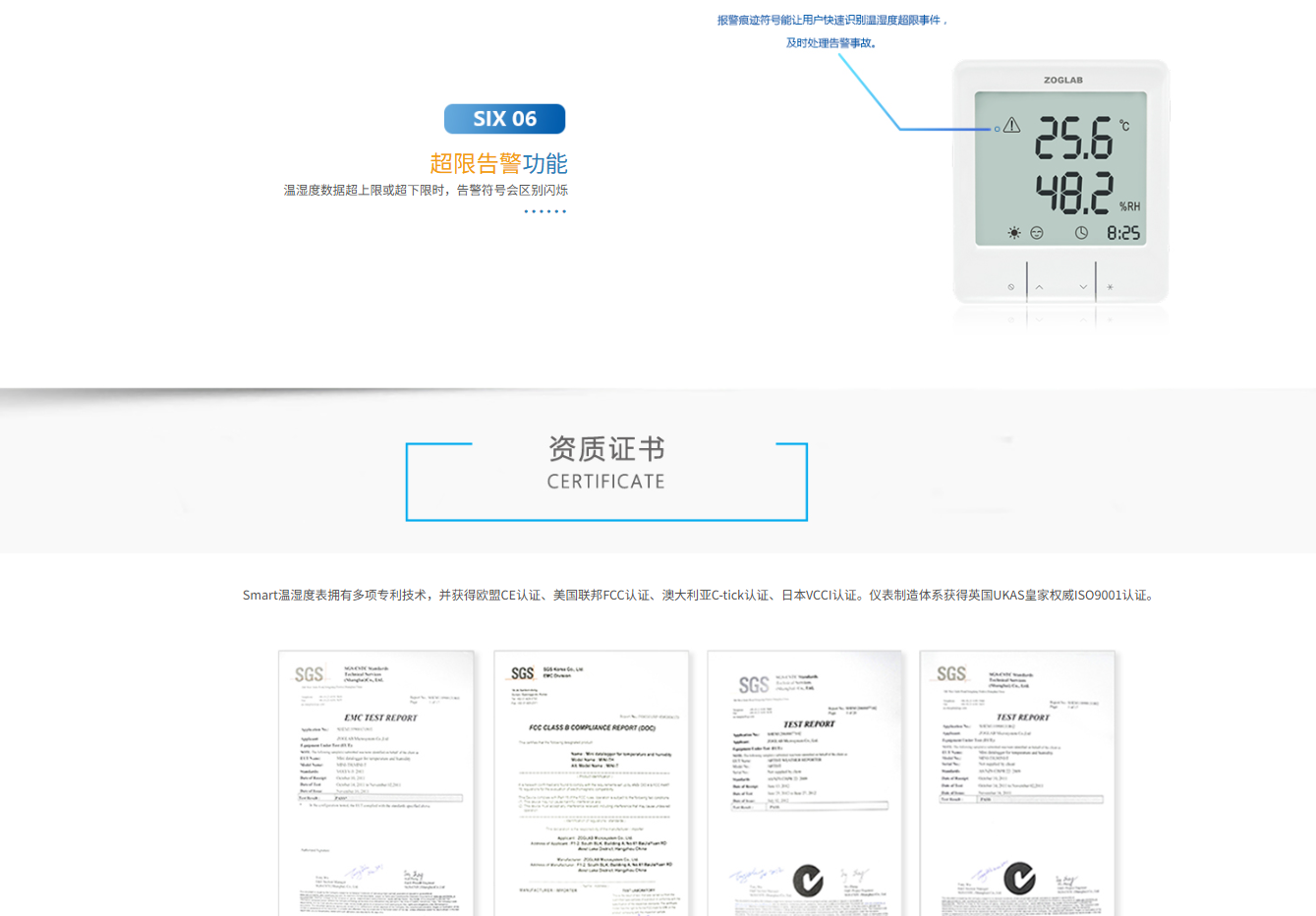Click the 25.6 °C temperature reading
Screen dimensions: 1316x916
click(1074, 139)
